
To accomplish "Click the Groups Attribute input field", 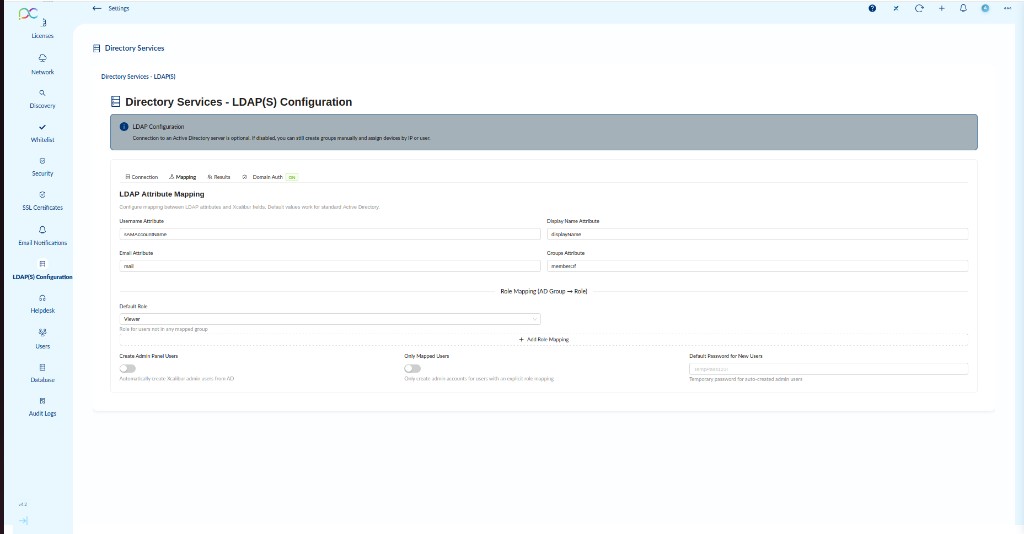I will 758,266.
